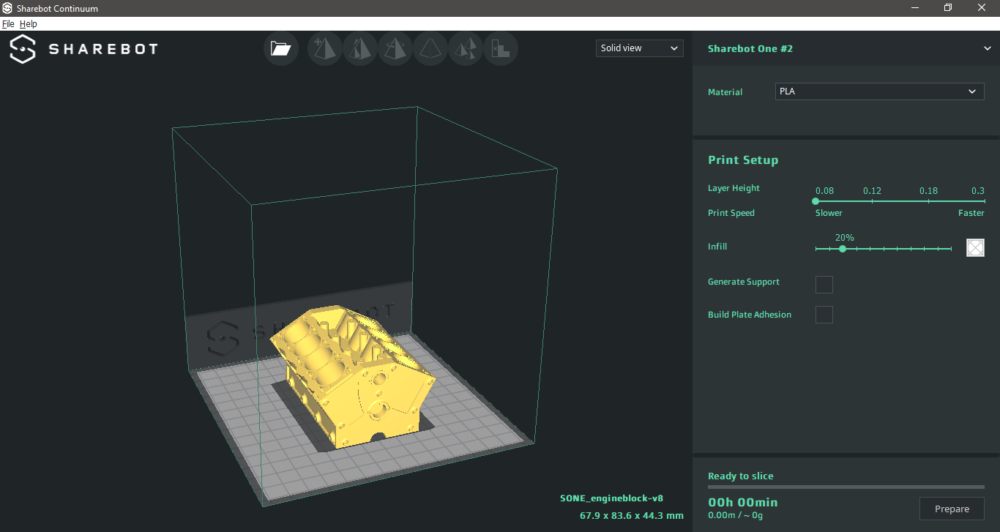Enable the Build Plate Adhesion checkbox
This screenshot has height=532, width=1000.
824,315
